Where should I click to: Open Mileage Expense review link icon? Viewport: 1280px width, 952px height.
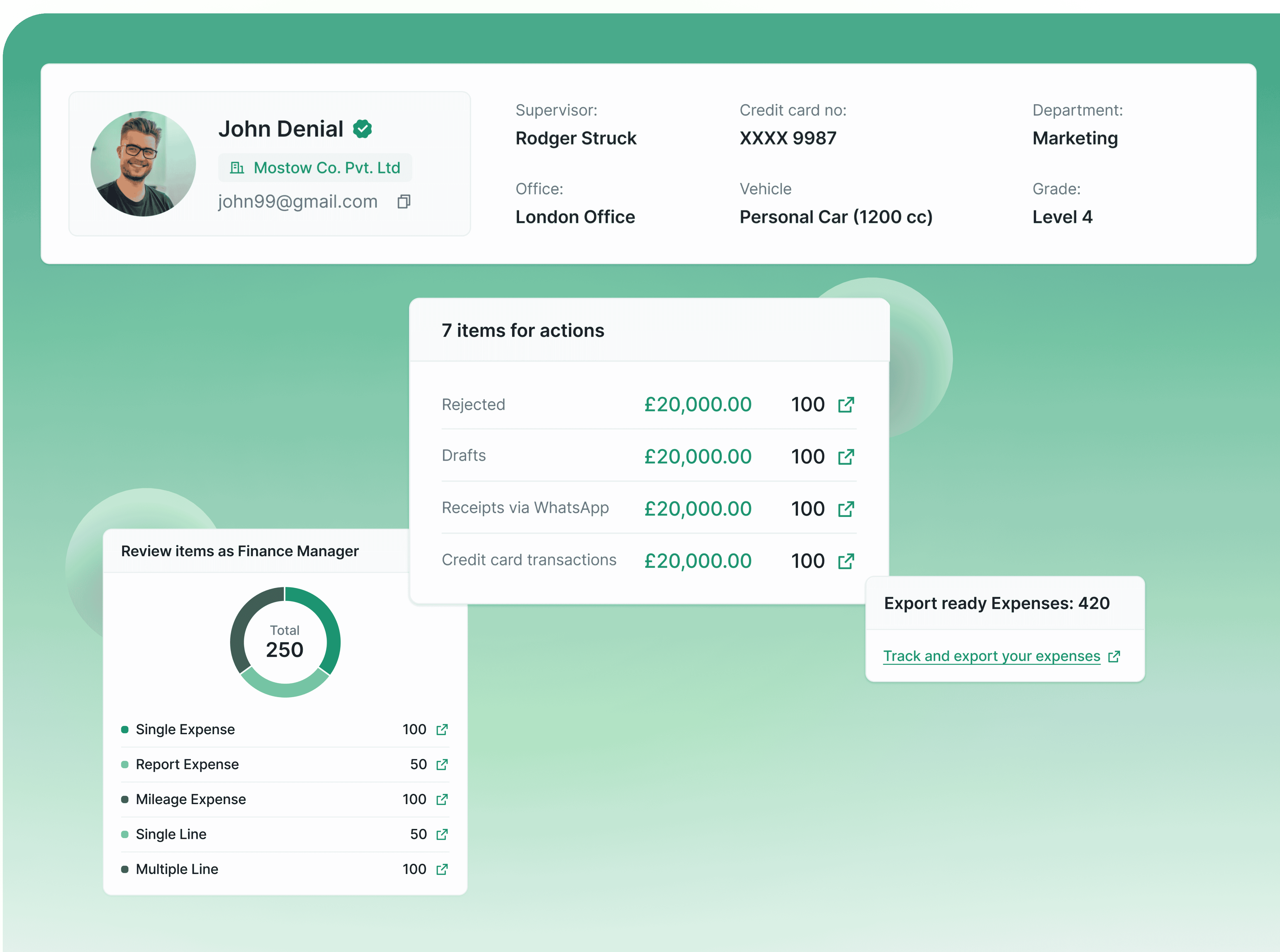point(442,799)
